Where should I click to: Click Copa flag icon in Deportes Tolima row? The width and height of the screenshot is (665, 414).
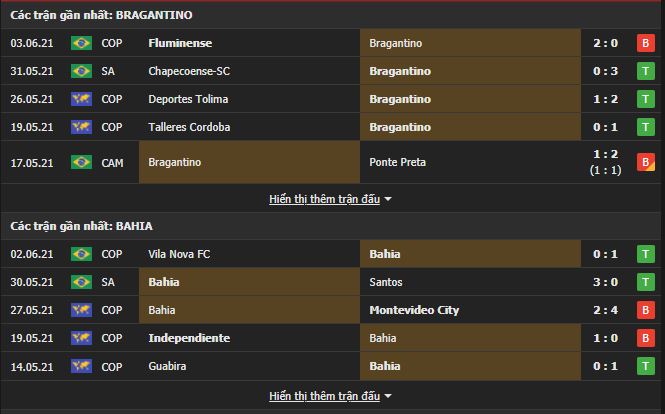click(81, 99)
